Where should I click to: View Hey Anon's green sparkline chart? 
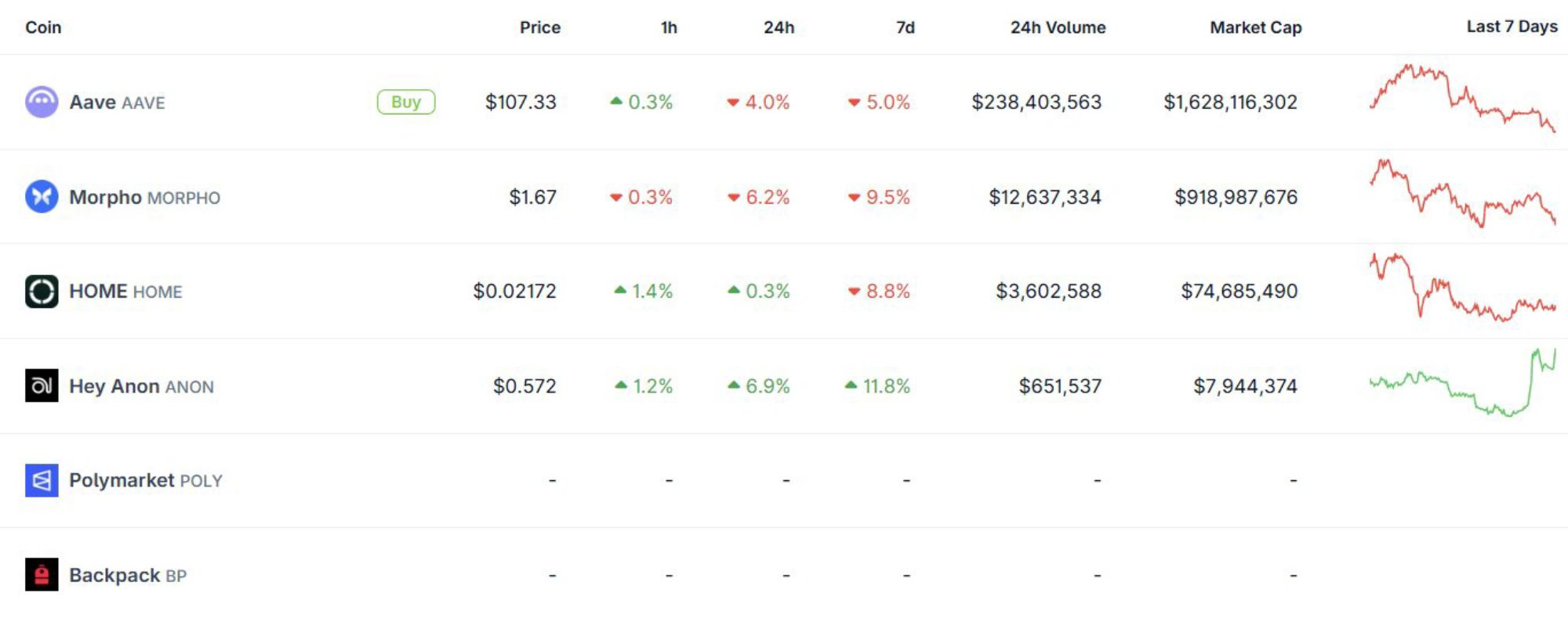[1462, 383]
